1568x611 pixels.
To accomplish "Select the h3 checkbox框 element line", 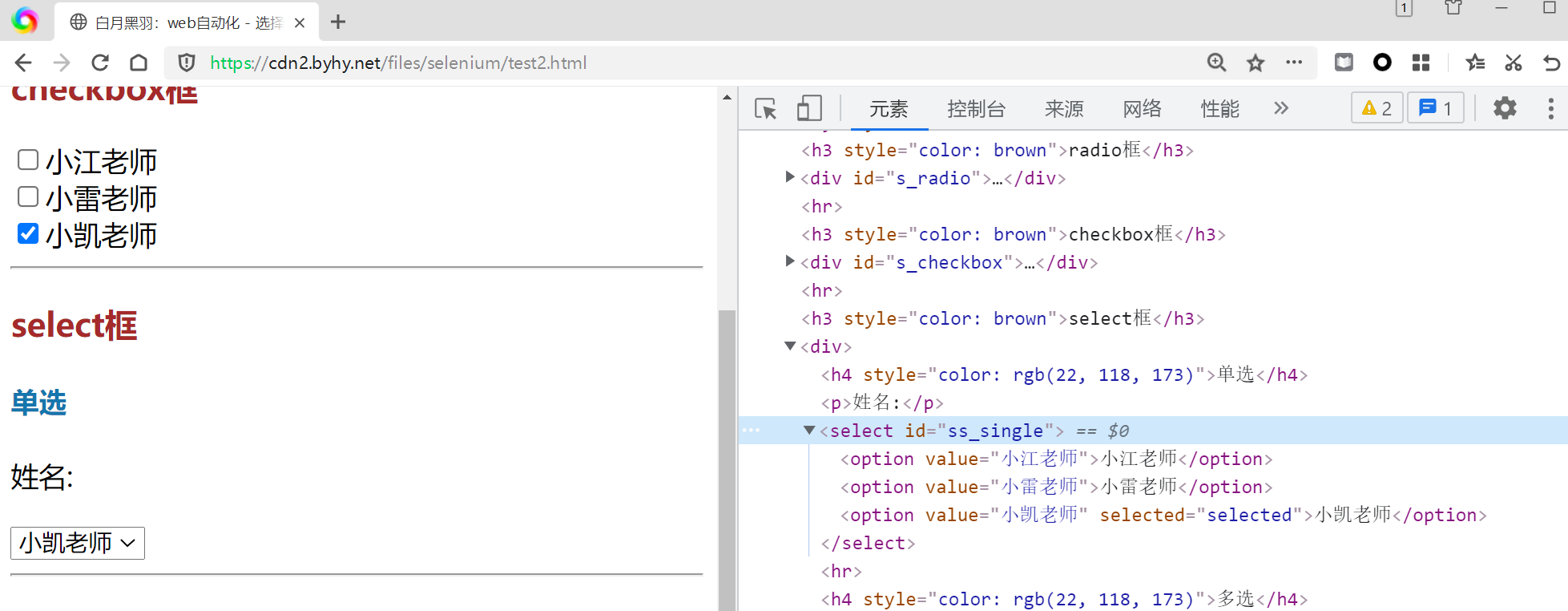I will tap(1014, 234).
